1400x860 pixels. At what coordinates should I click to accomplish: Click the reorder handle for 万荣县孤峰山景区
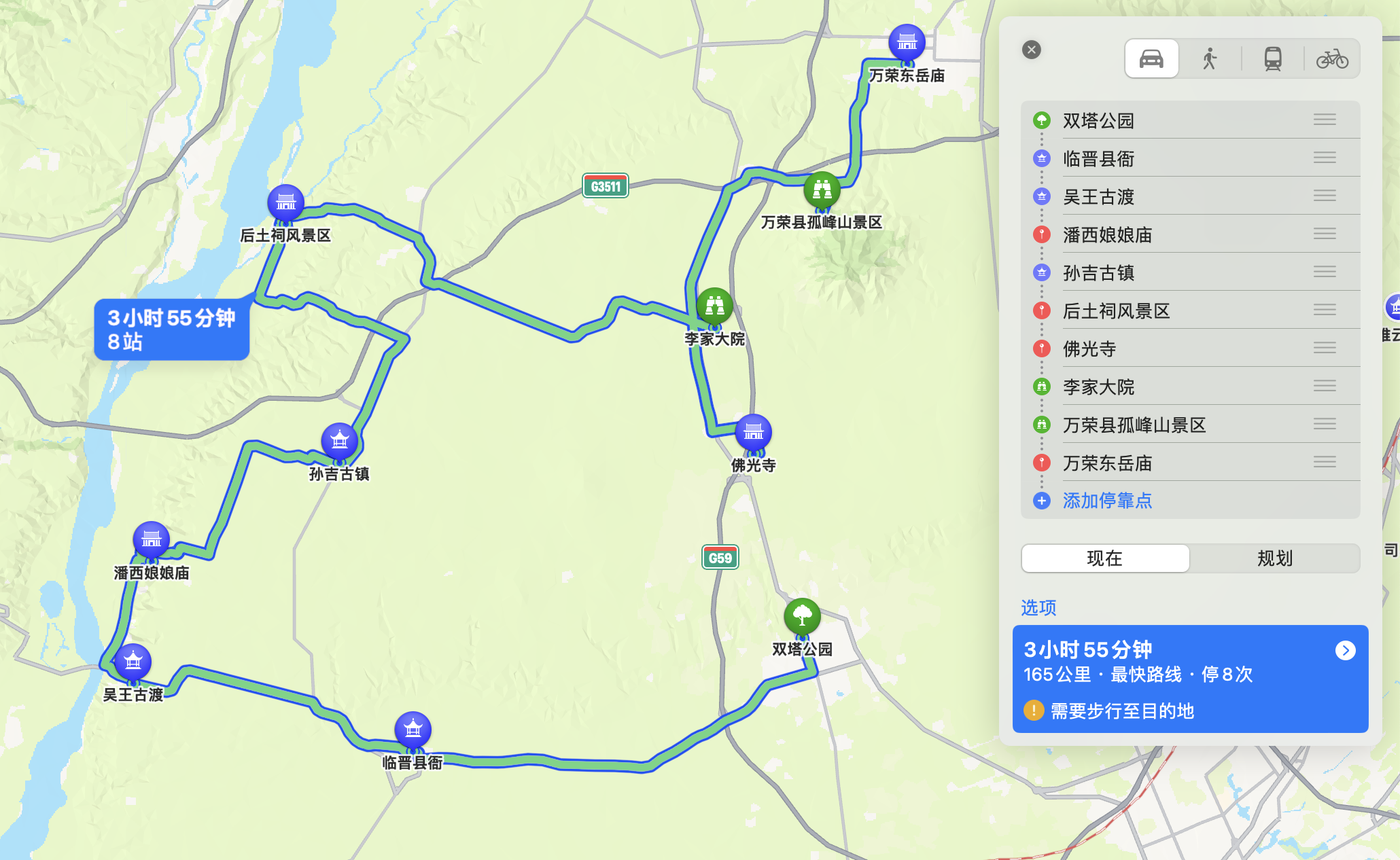pos(1325,425)
